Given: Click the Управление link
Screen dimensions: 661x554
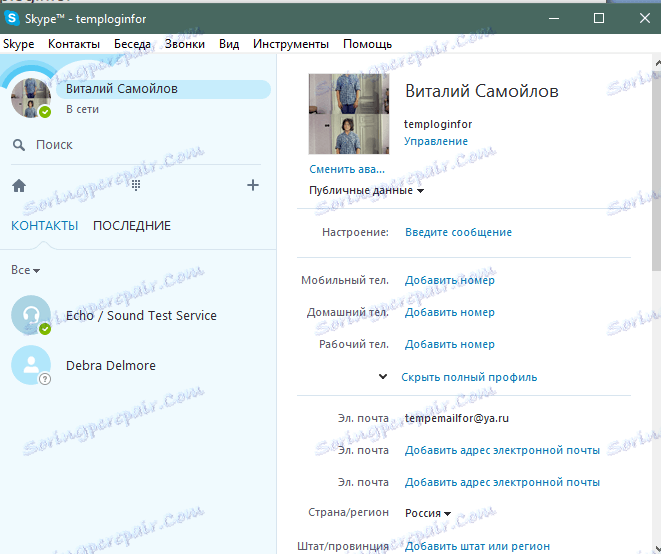Looking at the screenshot, I should (435, 141).
